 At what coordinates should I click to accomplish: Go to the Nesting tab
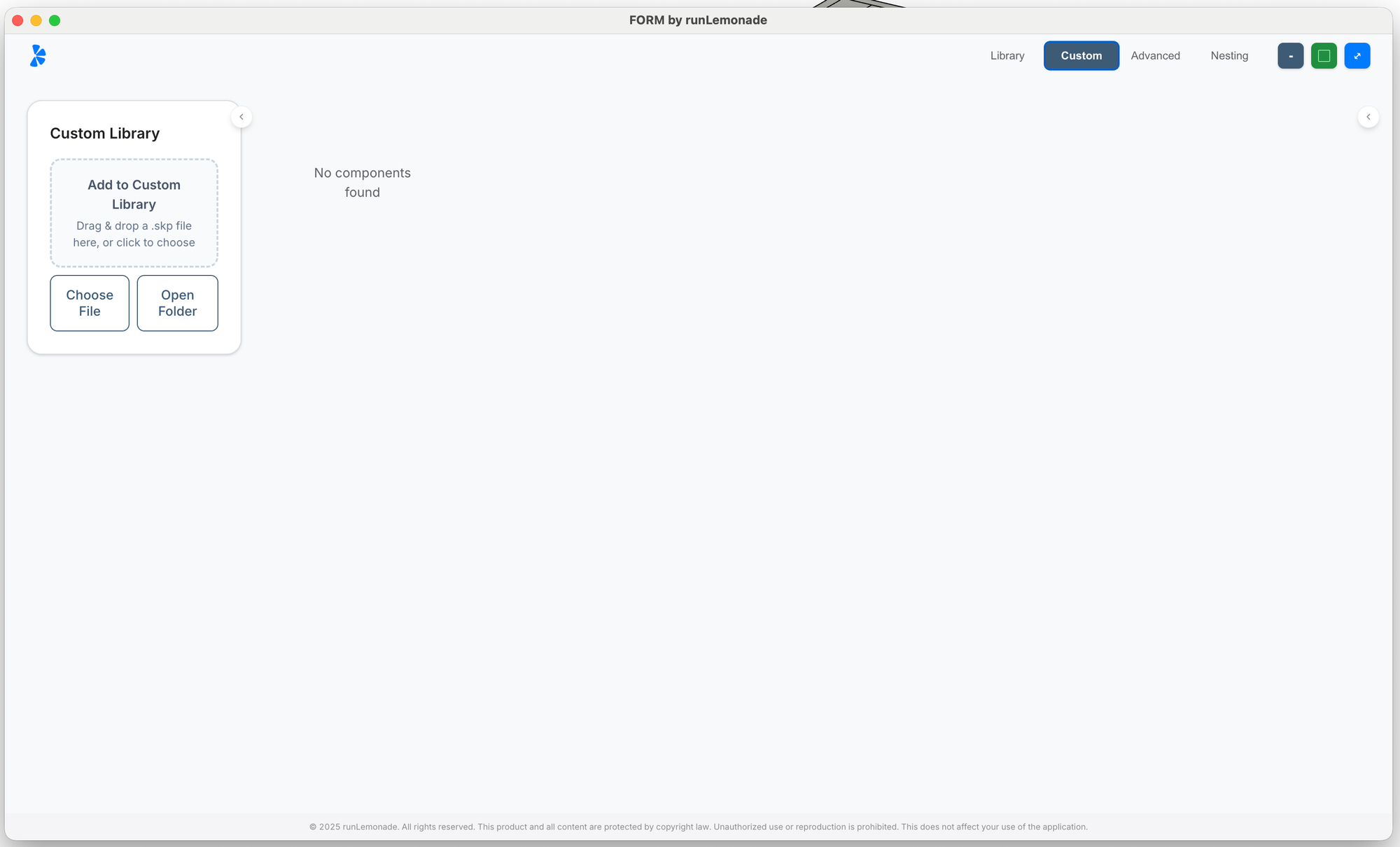pos(1229,55)
